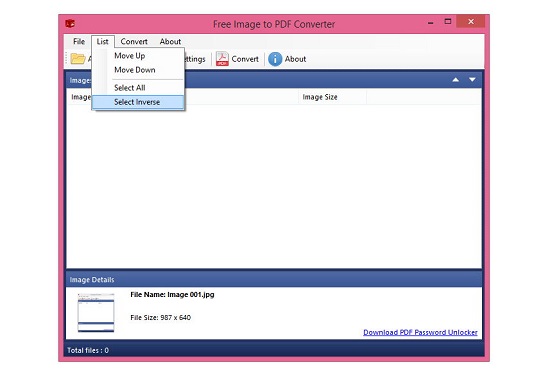Minimize the converter window
The height and width of the screenshot is (390, 550).
click(430, 22)
